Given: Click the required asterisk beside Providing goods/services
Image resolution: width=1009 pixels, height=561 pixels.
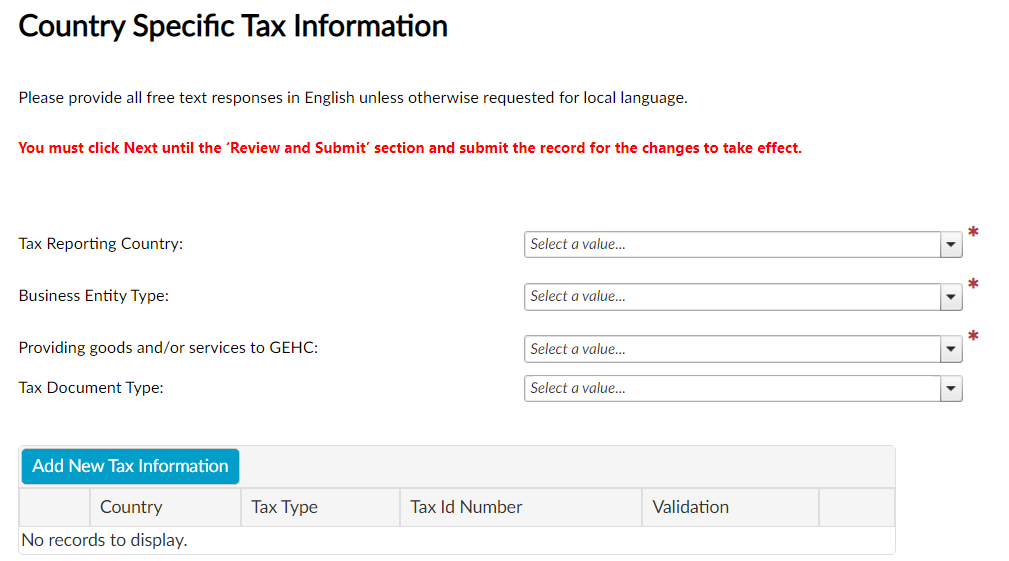Looking at the screenshot, I should 973,336.
